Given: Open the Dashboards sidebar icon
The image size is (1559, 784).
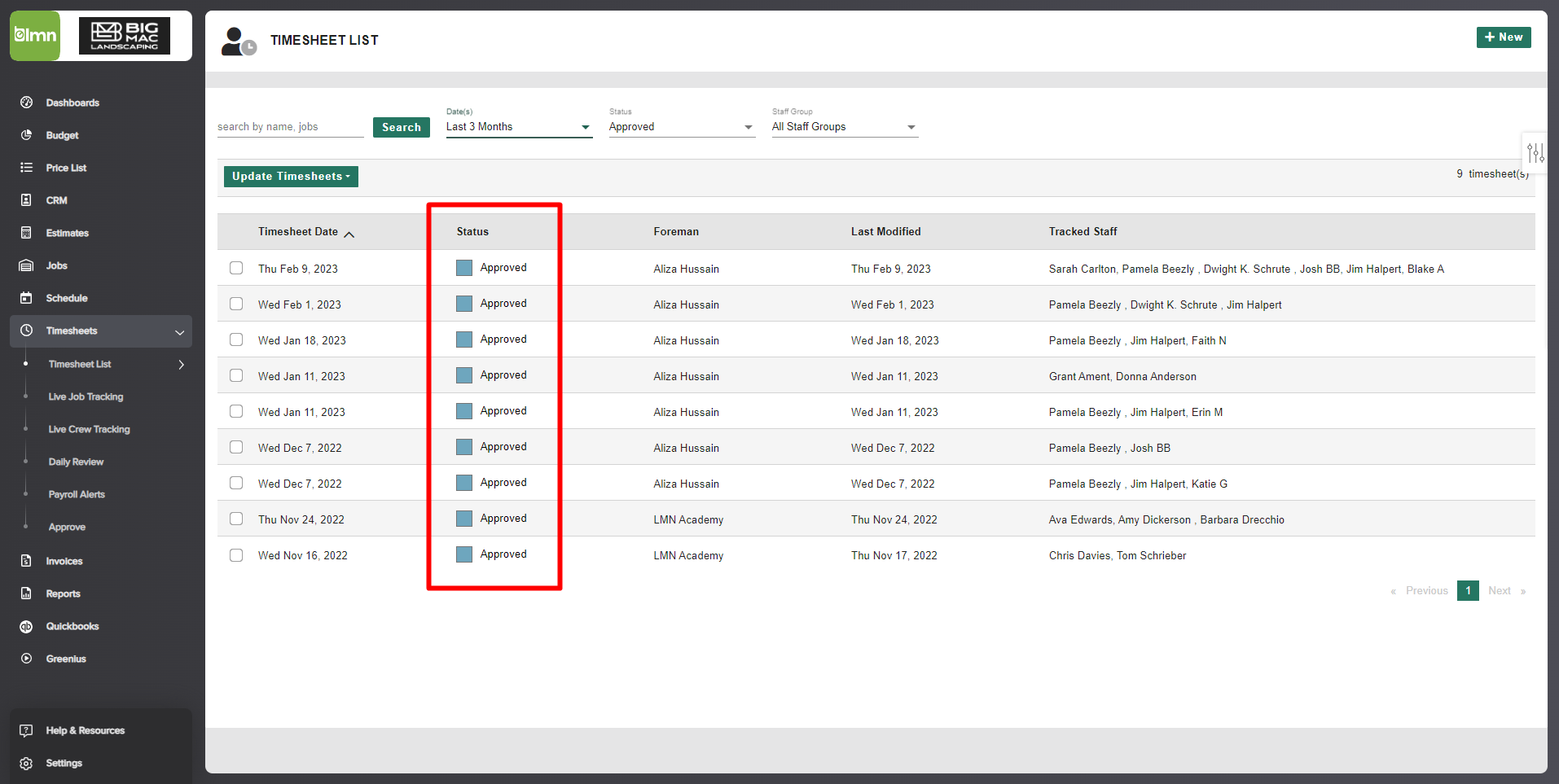Looking at the screenshot, I should point(26,103).
